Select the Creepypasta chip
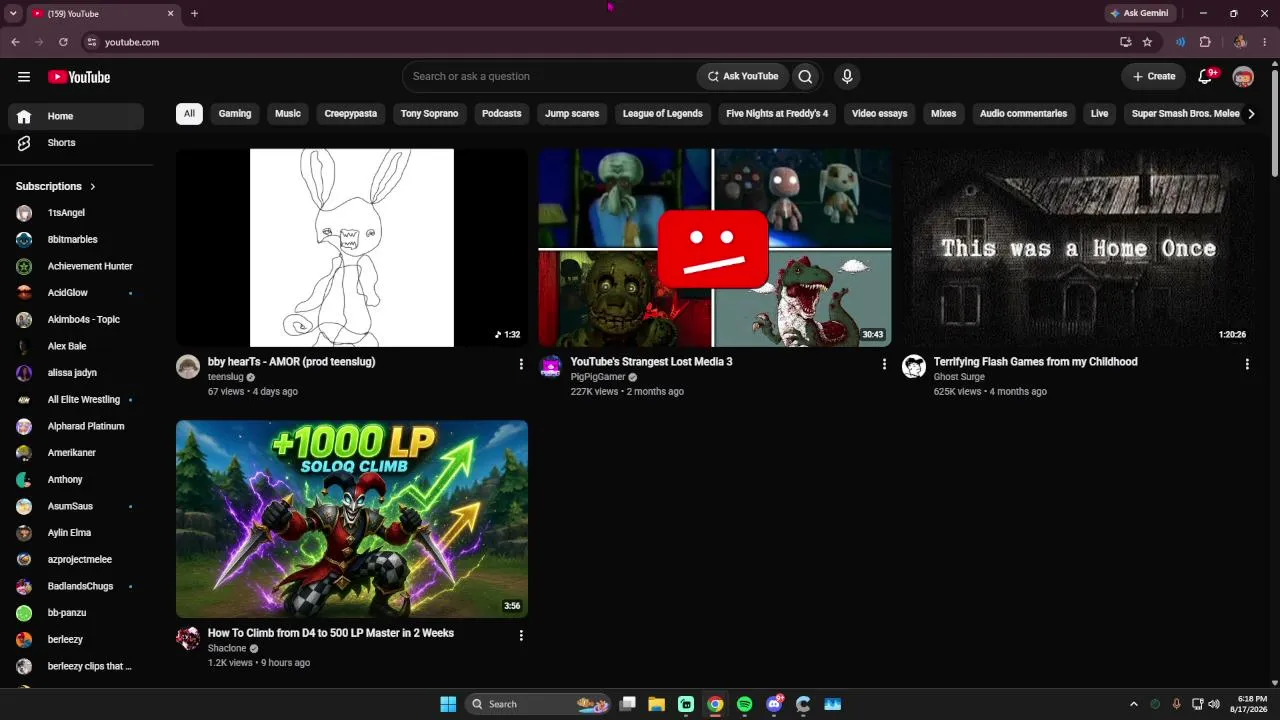1280x720 pixels. [351, 114]
